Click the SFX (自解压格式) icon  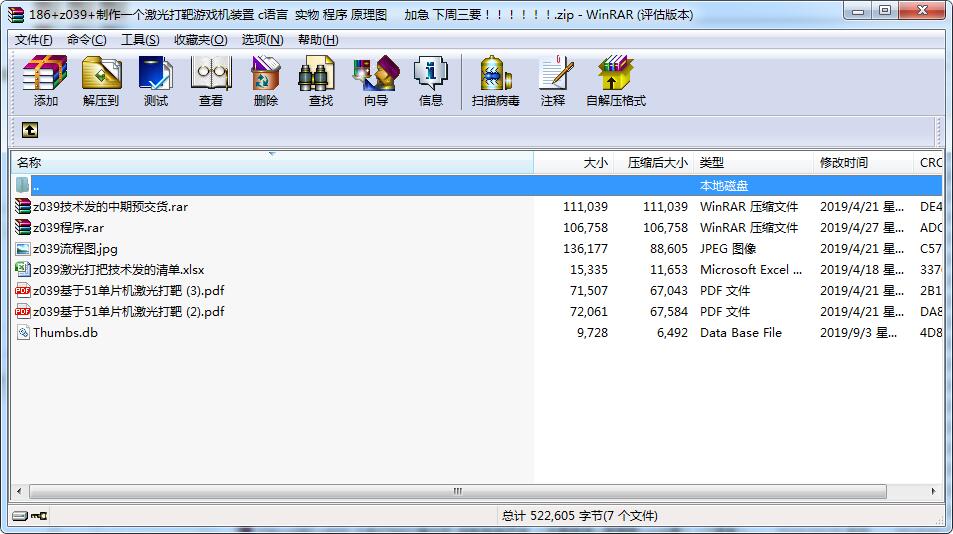click(x=616, y=81)
